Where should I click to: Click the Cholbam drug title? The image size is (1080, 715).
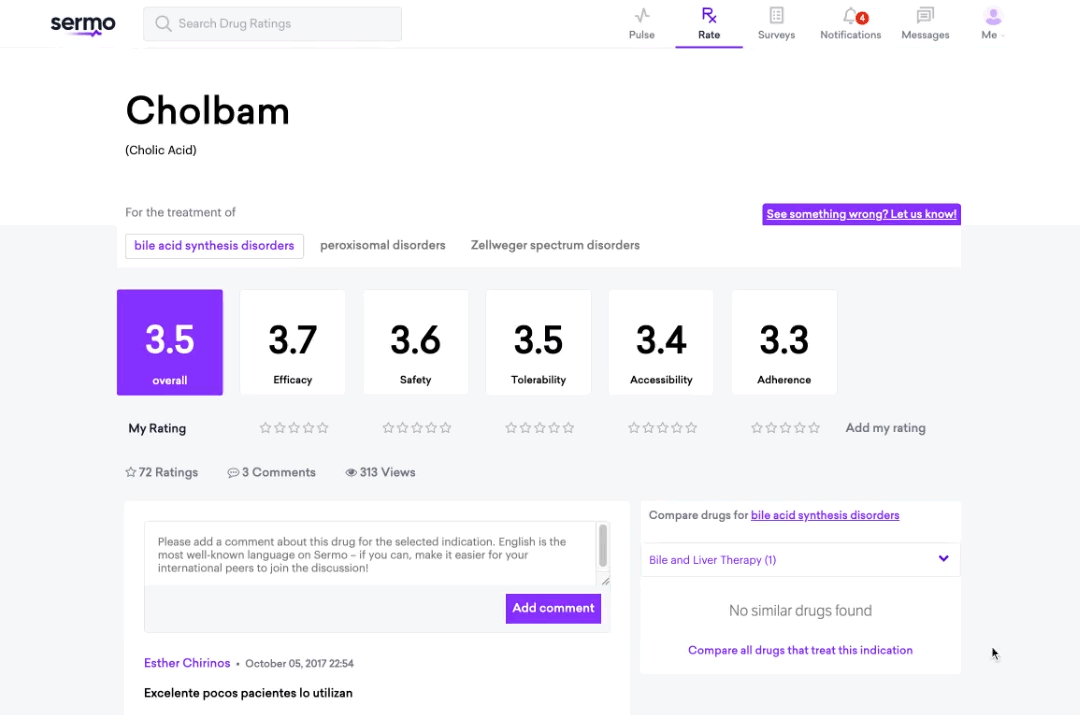click(x=207, y=110)
